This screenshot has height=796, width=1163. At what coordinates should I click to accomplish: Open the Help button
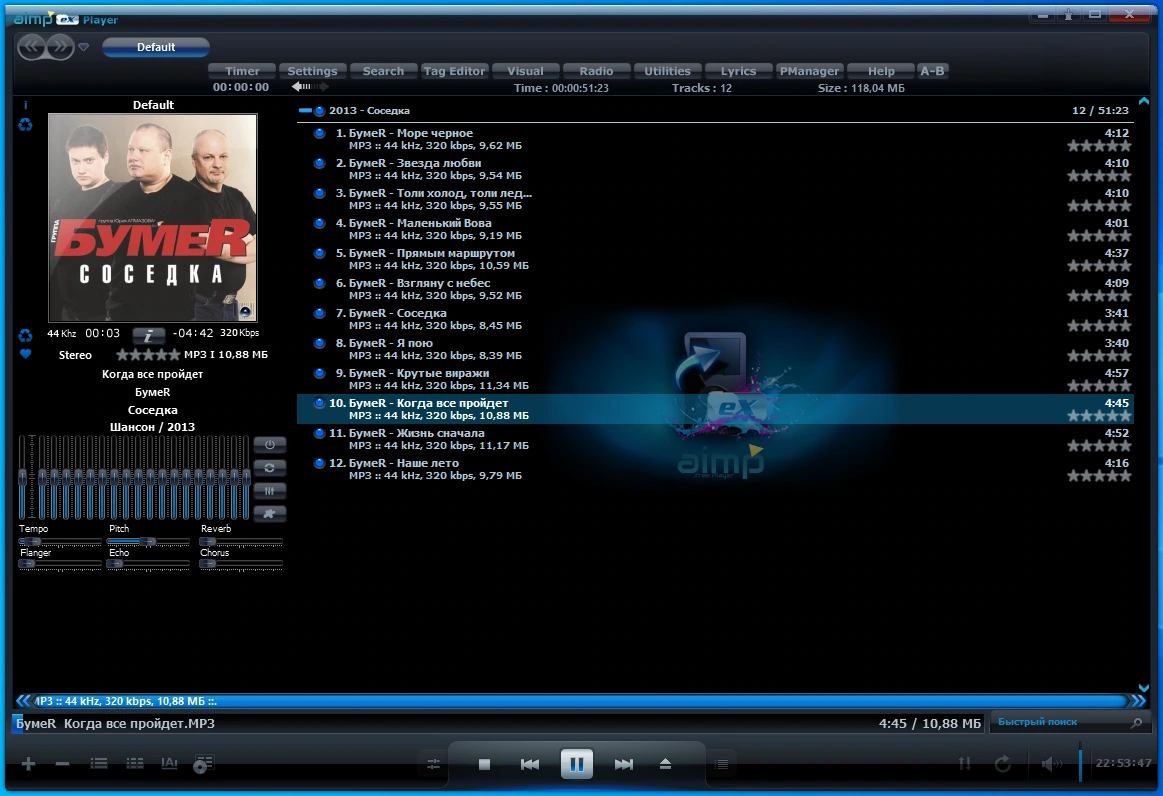pos(880,71)
